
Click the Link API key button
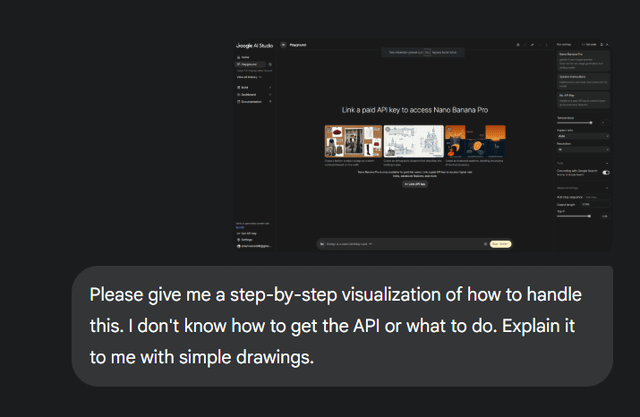pos(414,184)
